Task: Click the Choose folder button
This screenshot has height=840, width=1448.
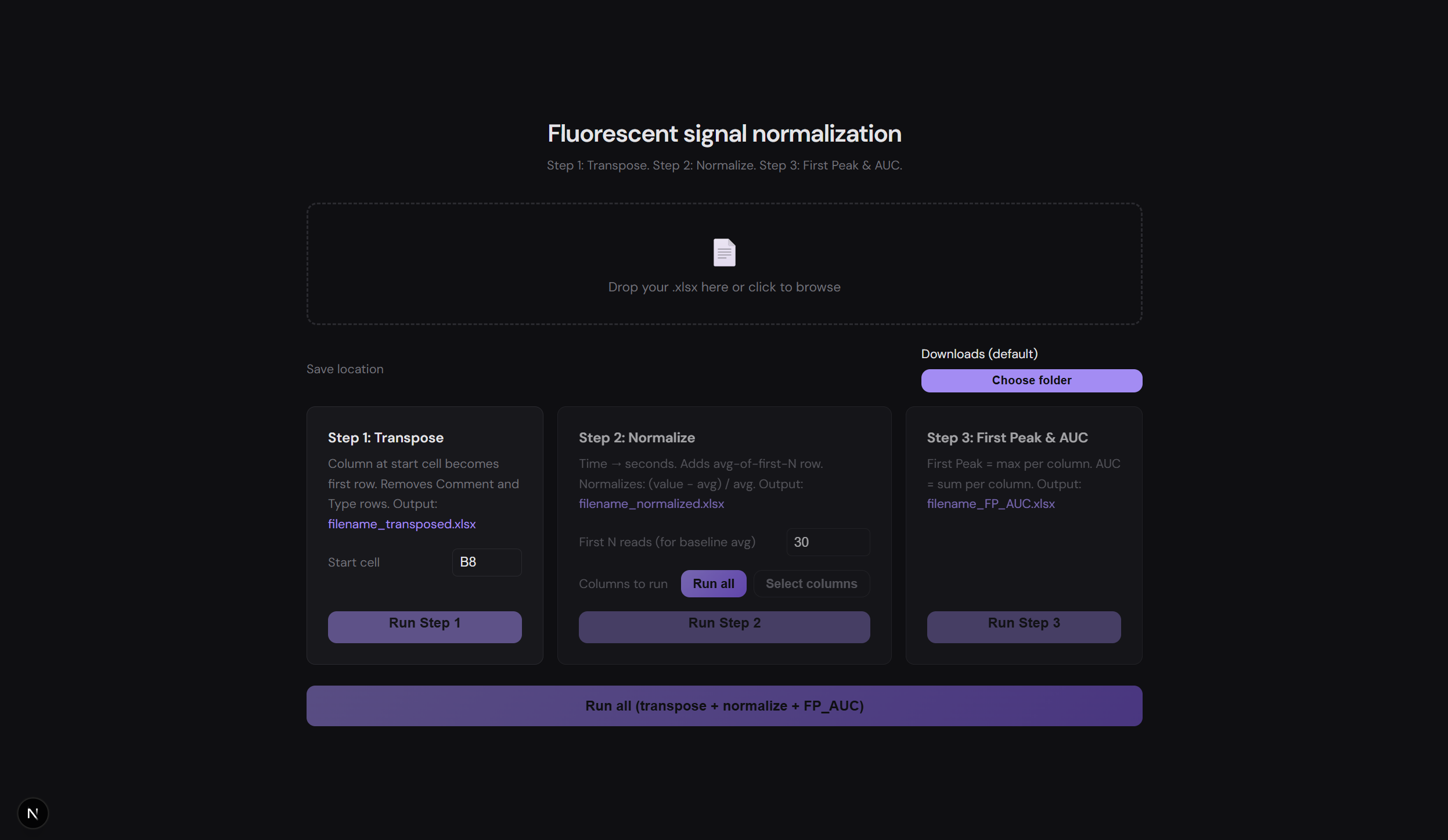Action: click(1031, 380)
